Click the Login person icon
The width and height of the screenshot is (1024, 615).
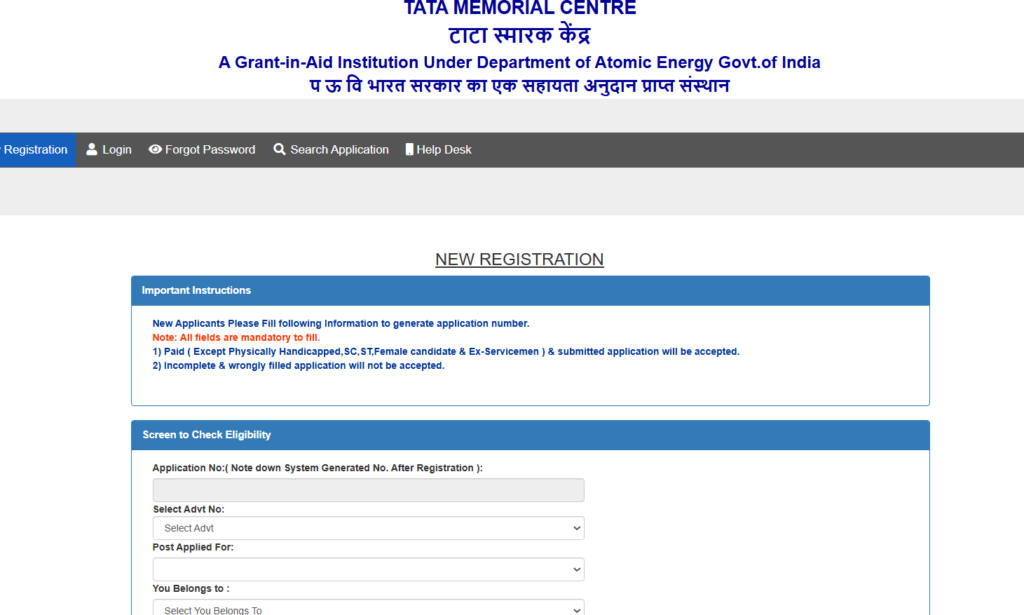click(91, 150)
